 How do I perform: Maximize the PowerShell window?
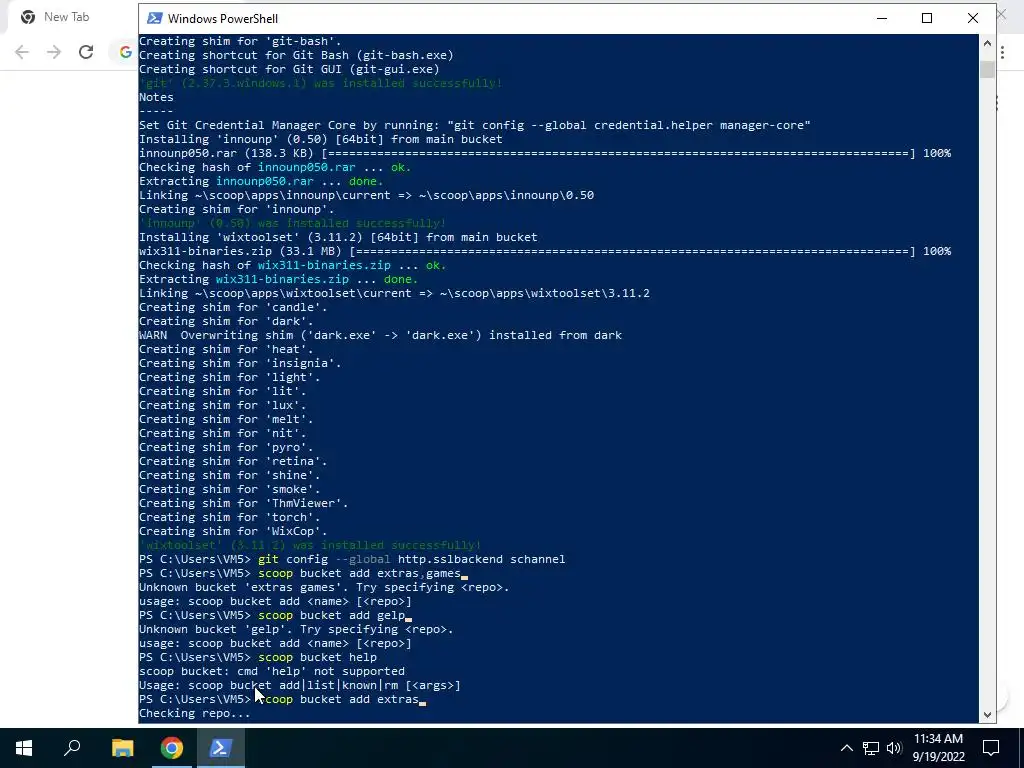pyautogui.click(x=927, y=18)
